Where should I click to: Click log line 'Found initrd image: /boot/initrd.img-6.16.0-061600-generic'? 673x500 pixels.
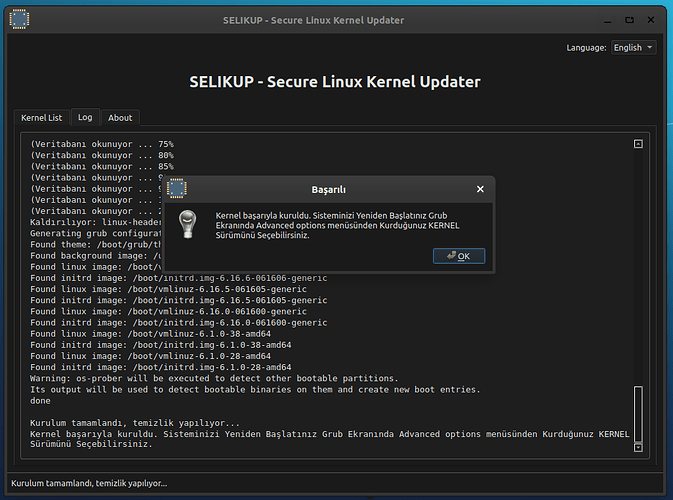[179, 323]
